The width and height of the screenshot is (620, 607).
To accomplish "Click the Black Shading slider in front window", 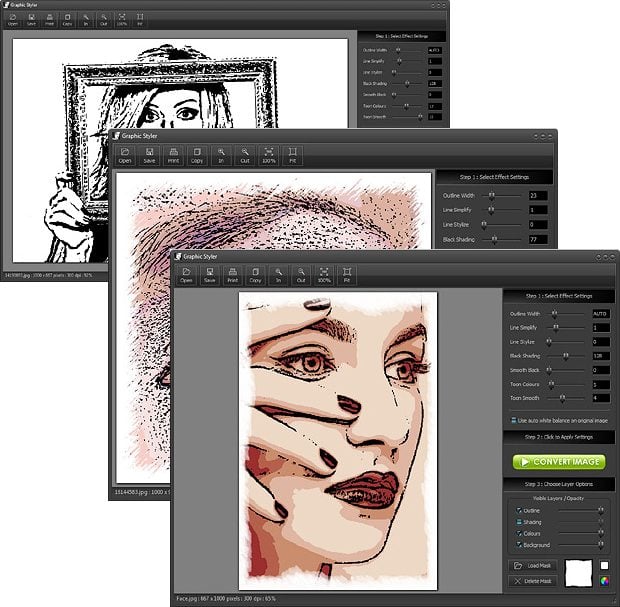I will (x=565, y=355).
